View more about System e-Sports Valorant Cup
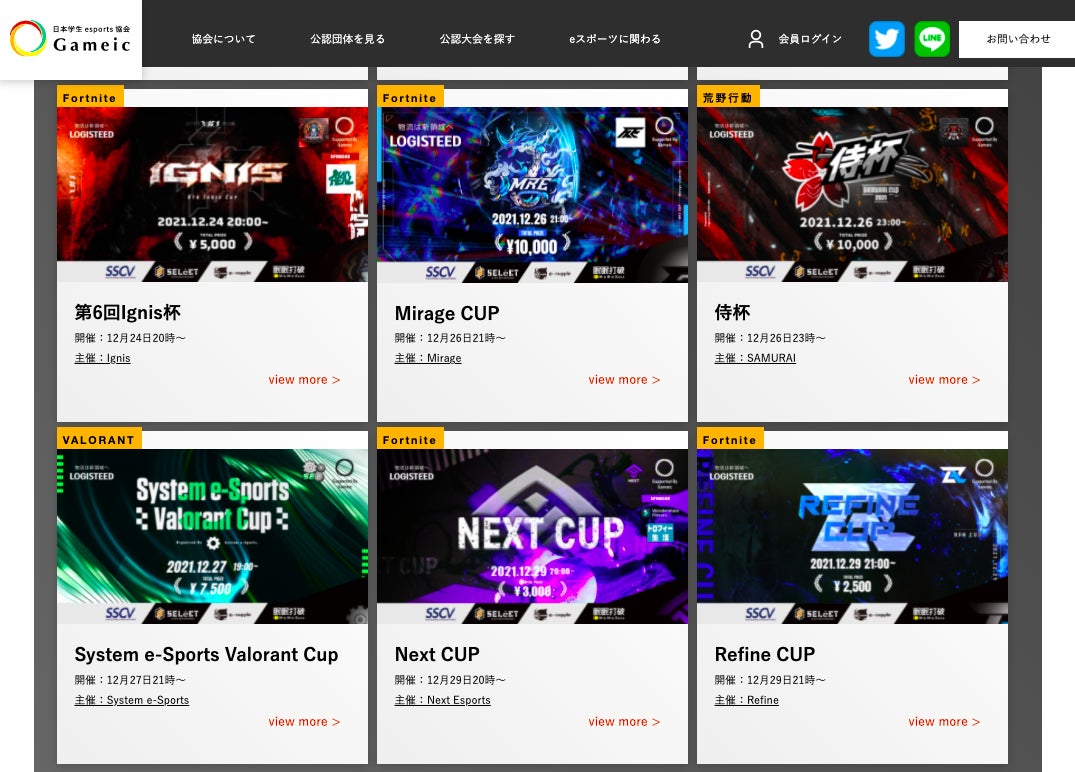This screenshot has width=1075, height=772. click(304, 722)
